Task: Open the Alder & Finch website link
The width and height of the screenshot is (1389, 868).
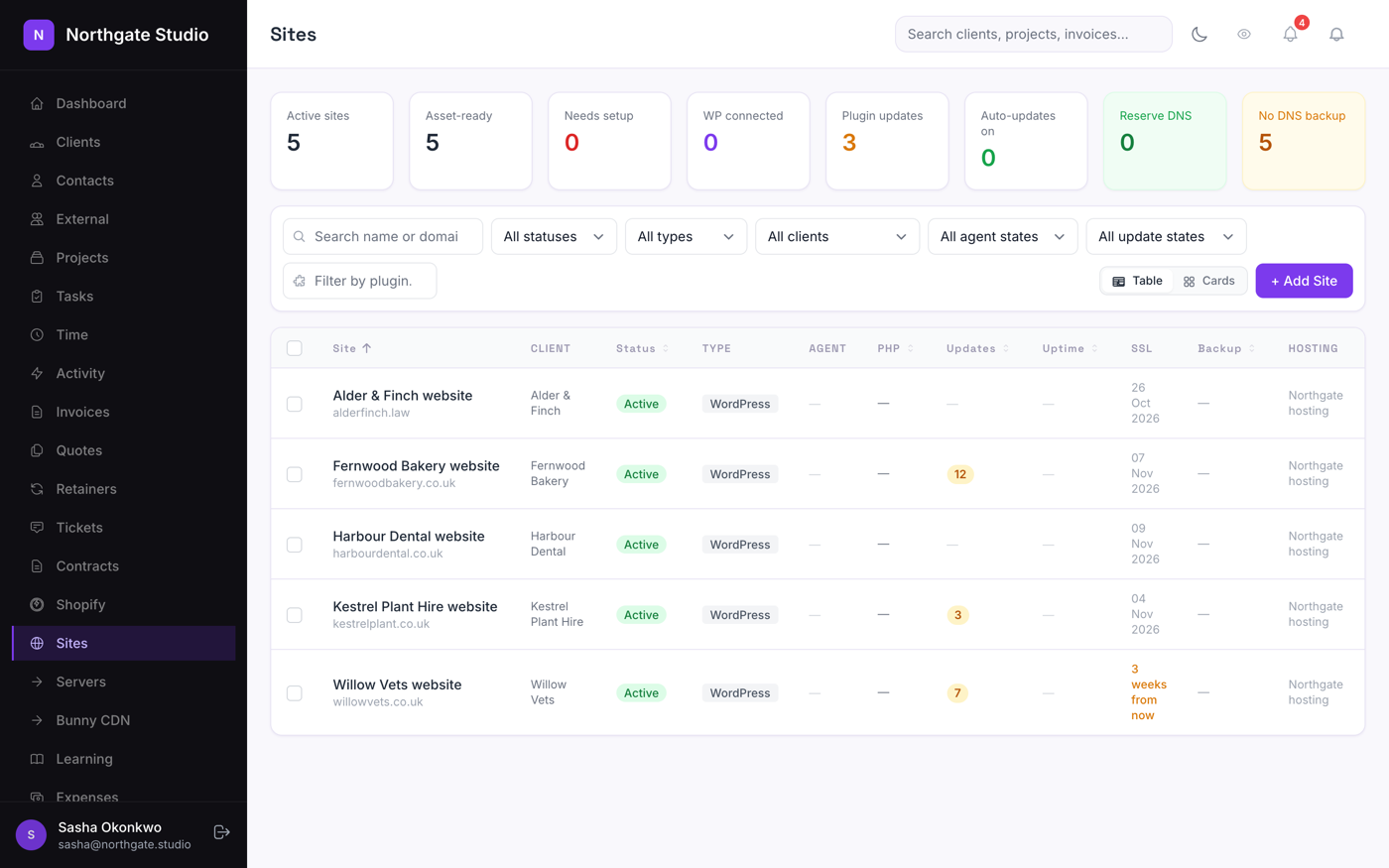Action: [x=403, y=396]
